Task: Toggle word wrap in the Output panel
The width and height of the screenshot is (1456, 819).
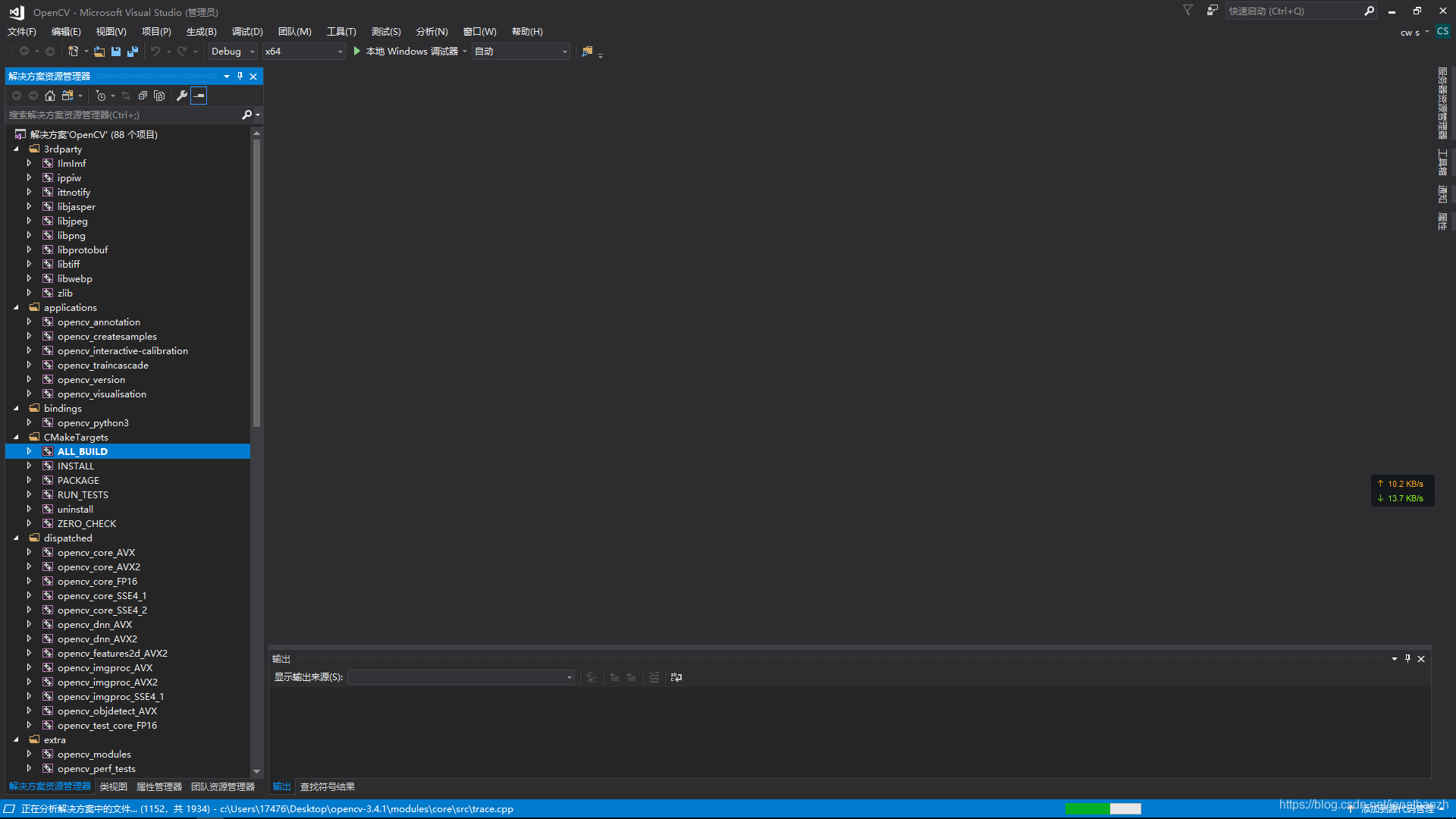Action: coord(676,677)
